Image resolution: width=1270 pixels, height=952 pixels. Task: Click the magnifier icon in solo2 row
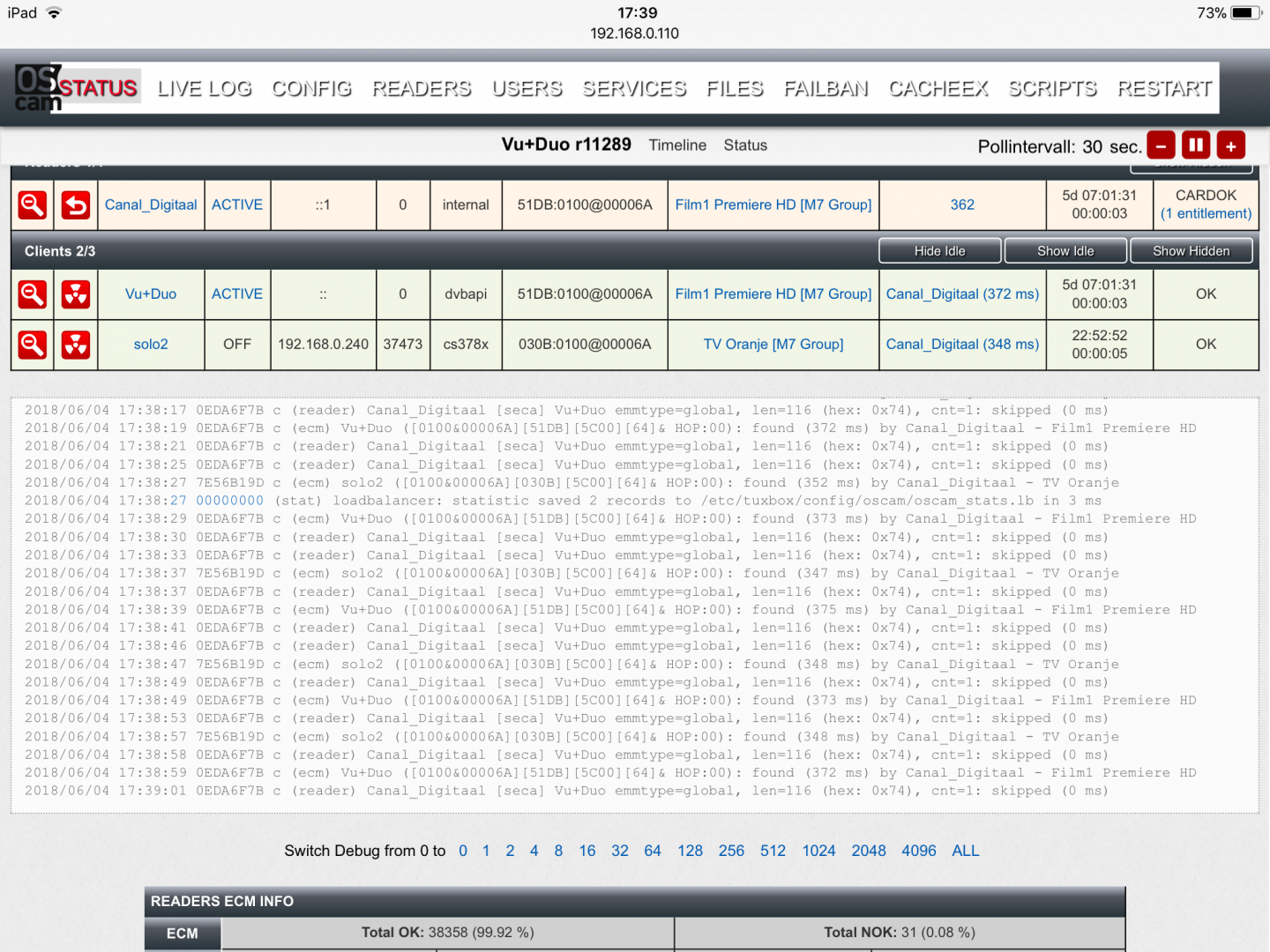pos(33,345)
